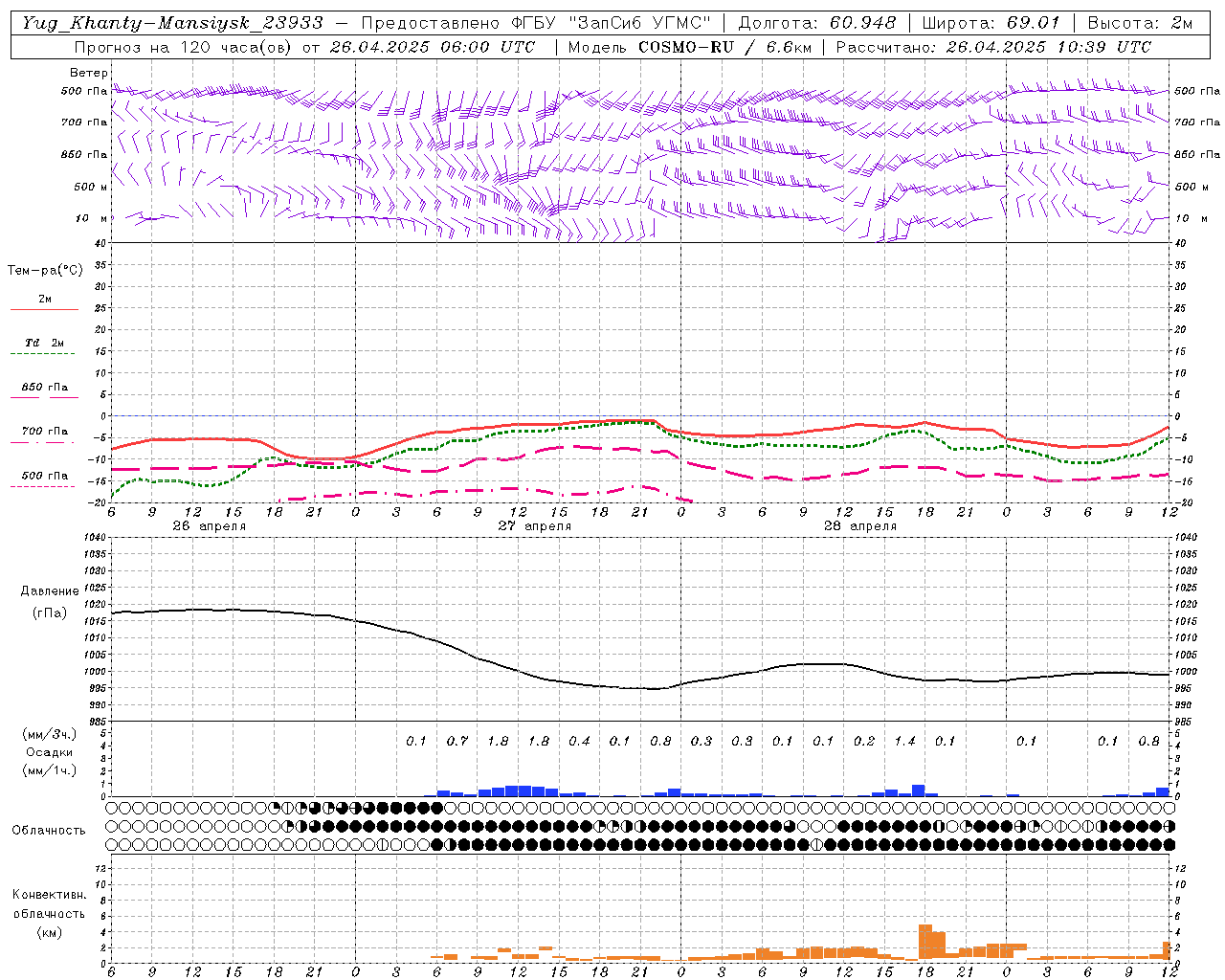Click the computed time Рассчитано: 26.04.2025 10:39 UTC
The width and height of the screenshot is (1225, 980).
pyautogui.click(x=993, y=47)
